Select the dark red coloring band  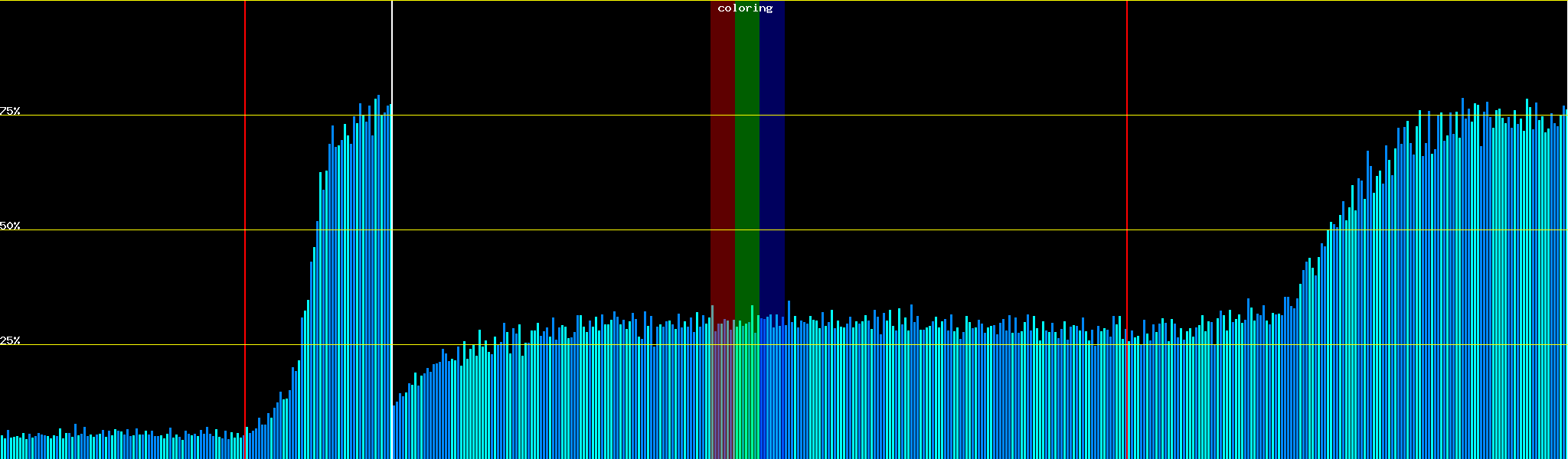[x=722, y=153]
